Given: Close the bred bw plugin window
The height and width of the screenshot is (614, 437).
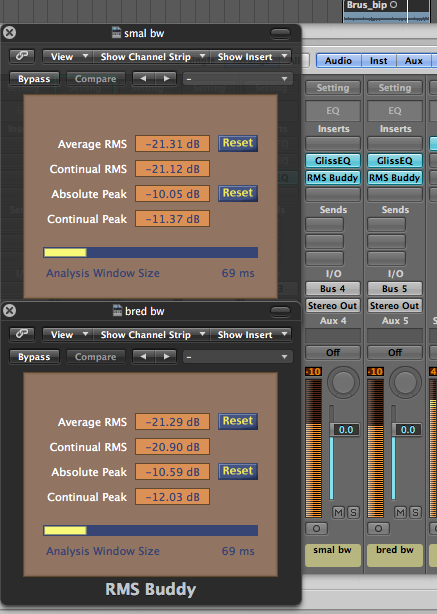Looking at the screenshot, I should coord(9,311).
